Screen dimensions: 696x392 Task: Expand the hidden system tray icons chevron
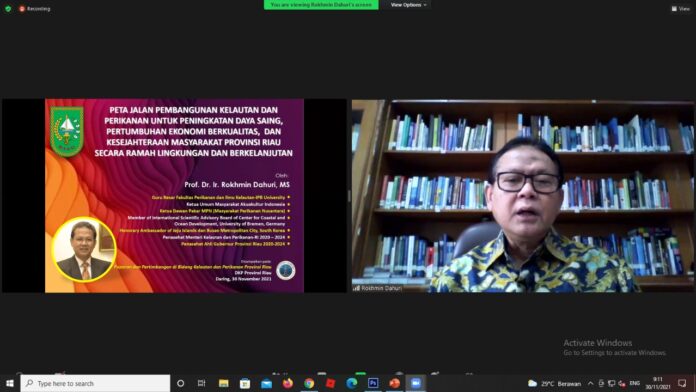click(x=590, y=384)
